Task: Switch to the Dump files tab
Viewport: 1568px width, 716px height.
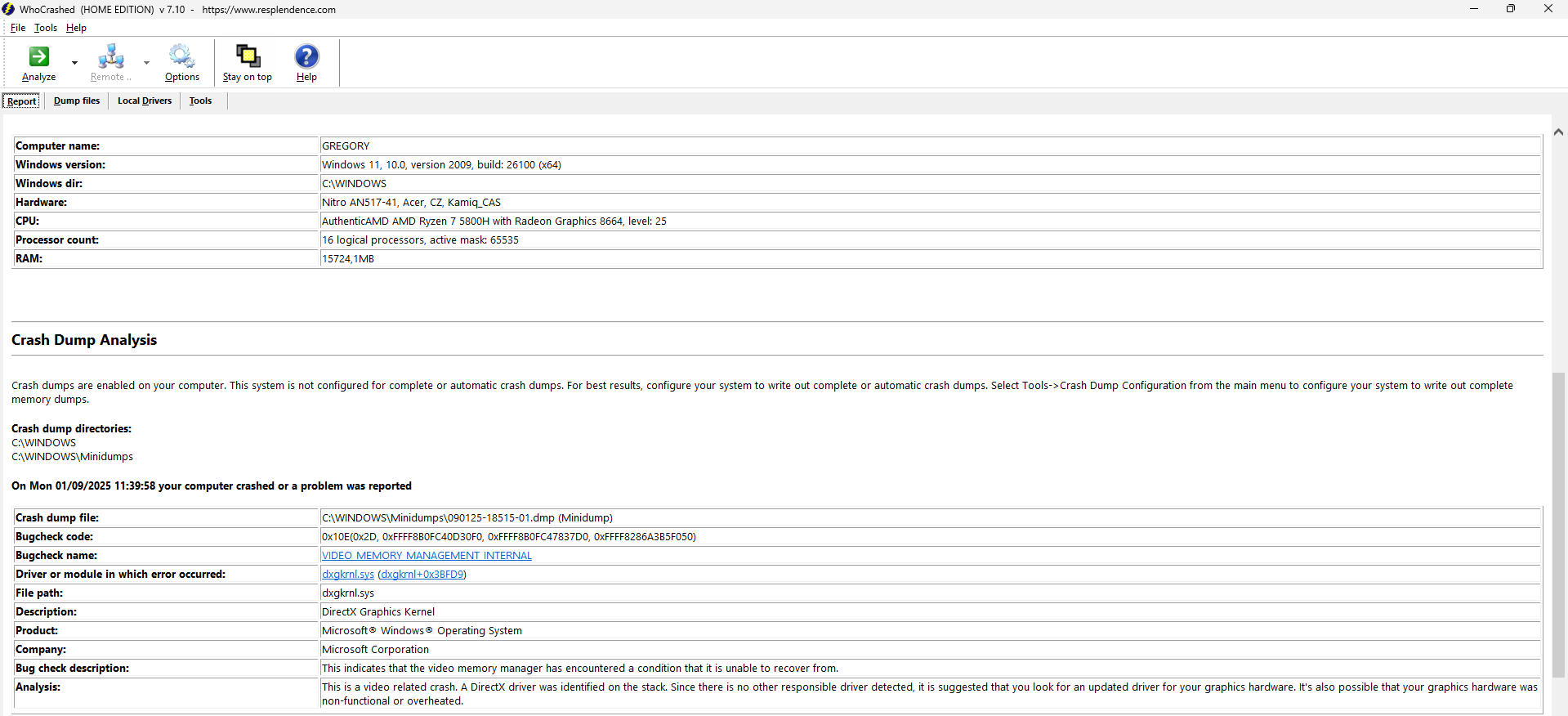Action: point(77,101)
